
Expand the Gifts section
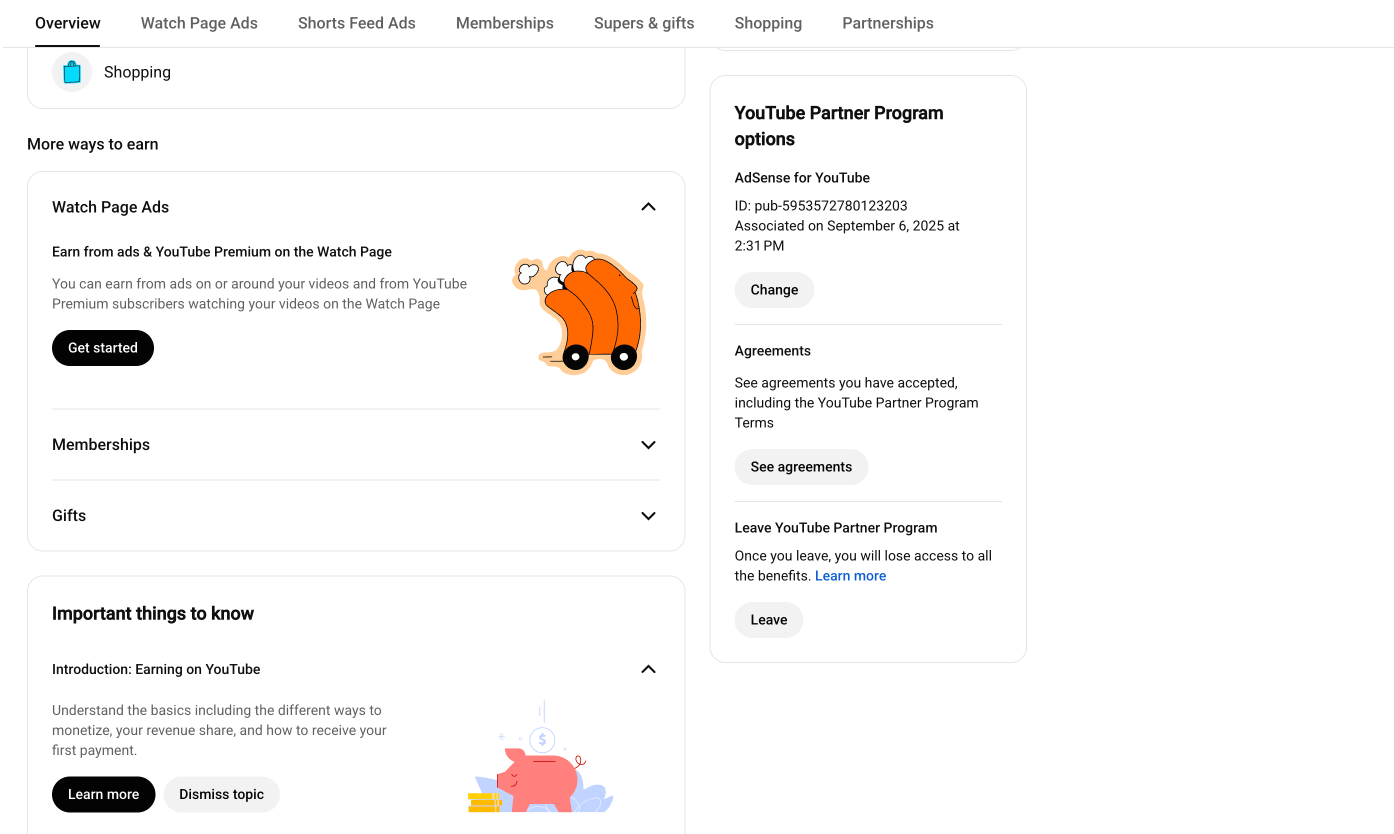point(648,516)
